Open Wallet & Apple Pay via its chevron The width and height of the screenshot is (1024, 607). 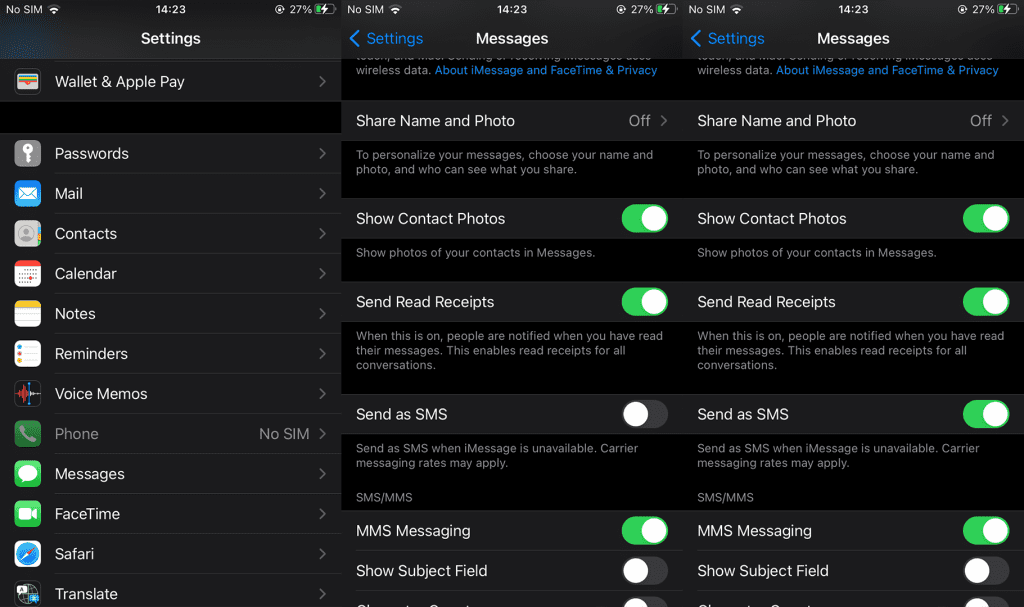(x=322, y=81)
